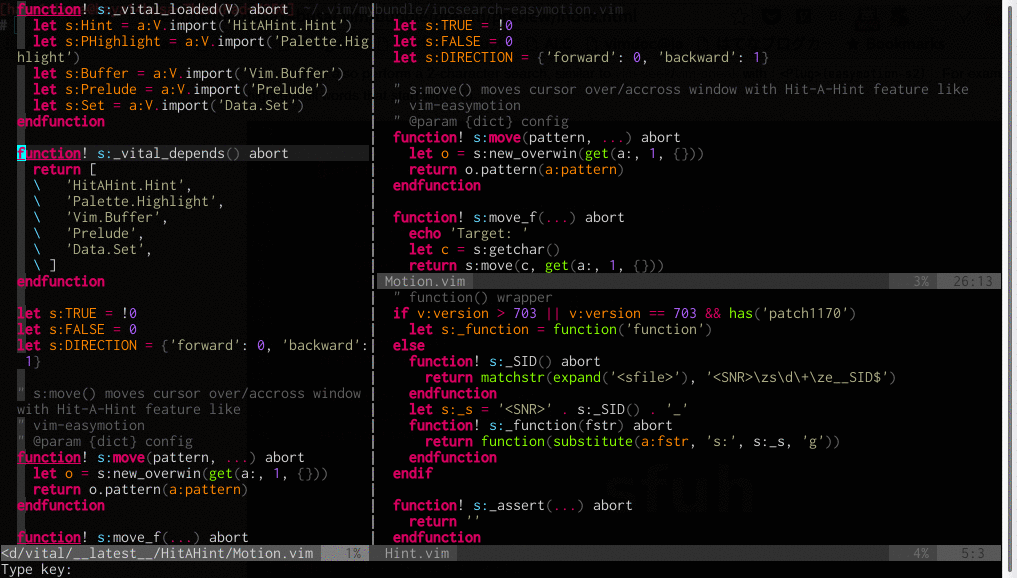Click the translucent heart icon near the top bar
The image size is (1017, 578).
[772, 16]
